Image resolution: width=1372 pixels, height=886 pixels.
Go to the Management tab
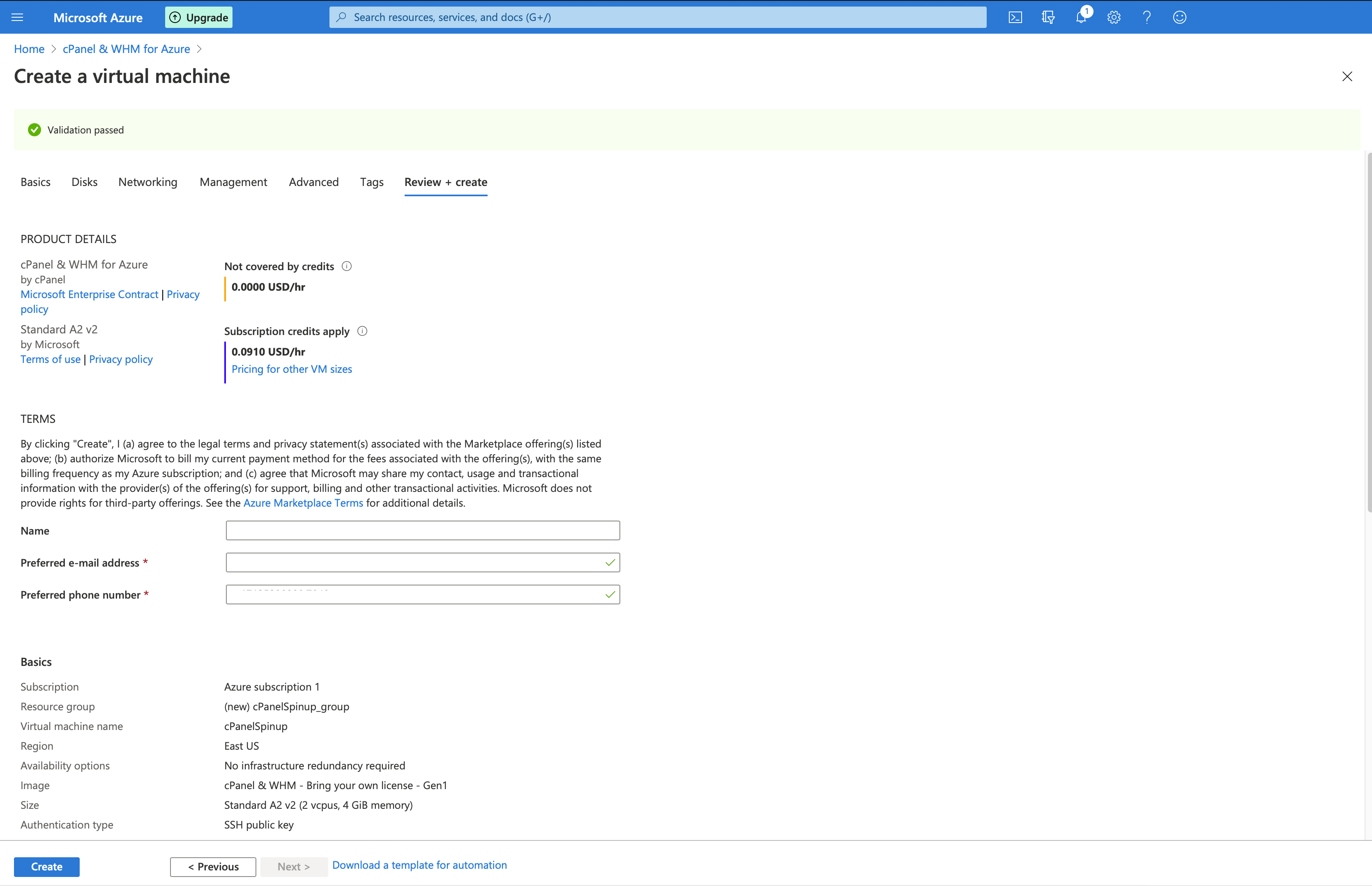click(233, 182)
